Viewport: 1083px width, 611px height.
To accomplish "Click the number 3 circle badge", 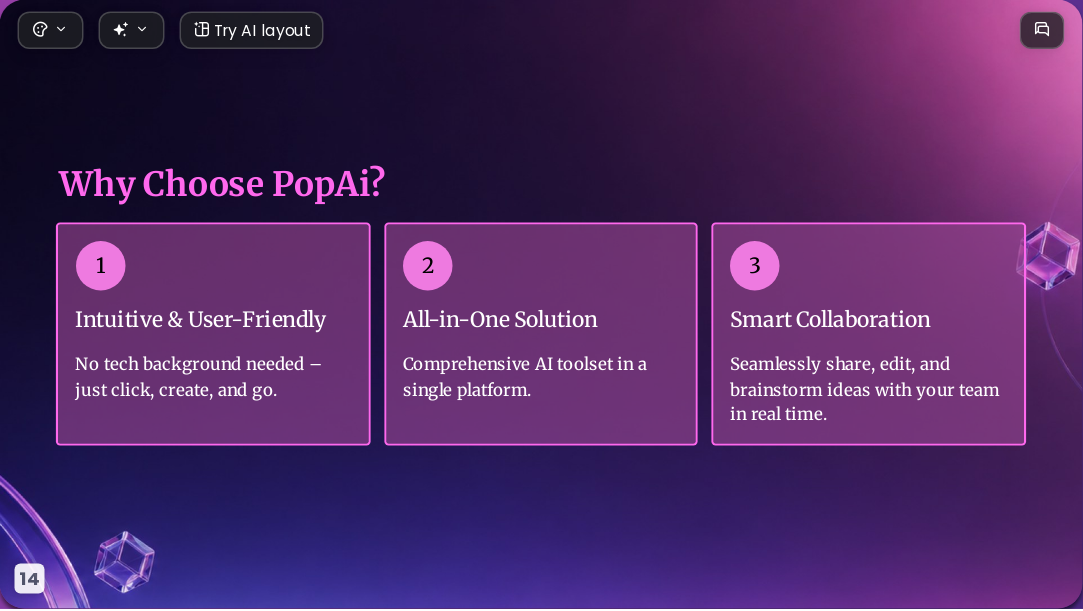I will tap(755, 266).
